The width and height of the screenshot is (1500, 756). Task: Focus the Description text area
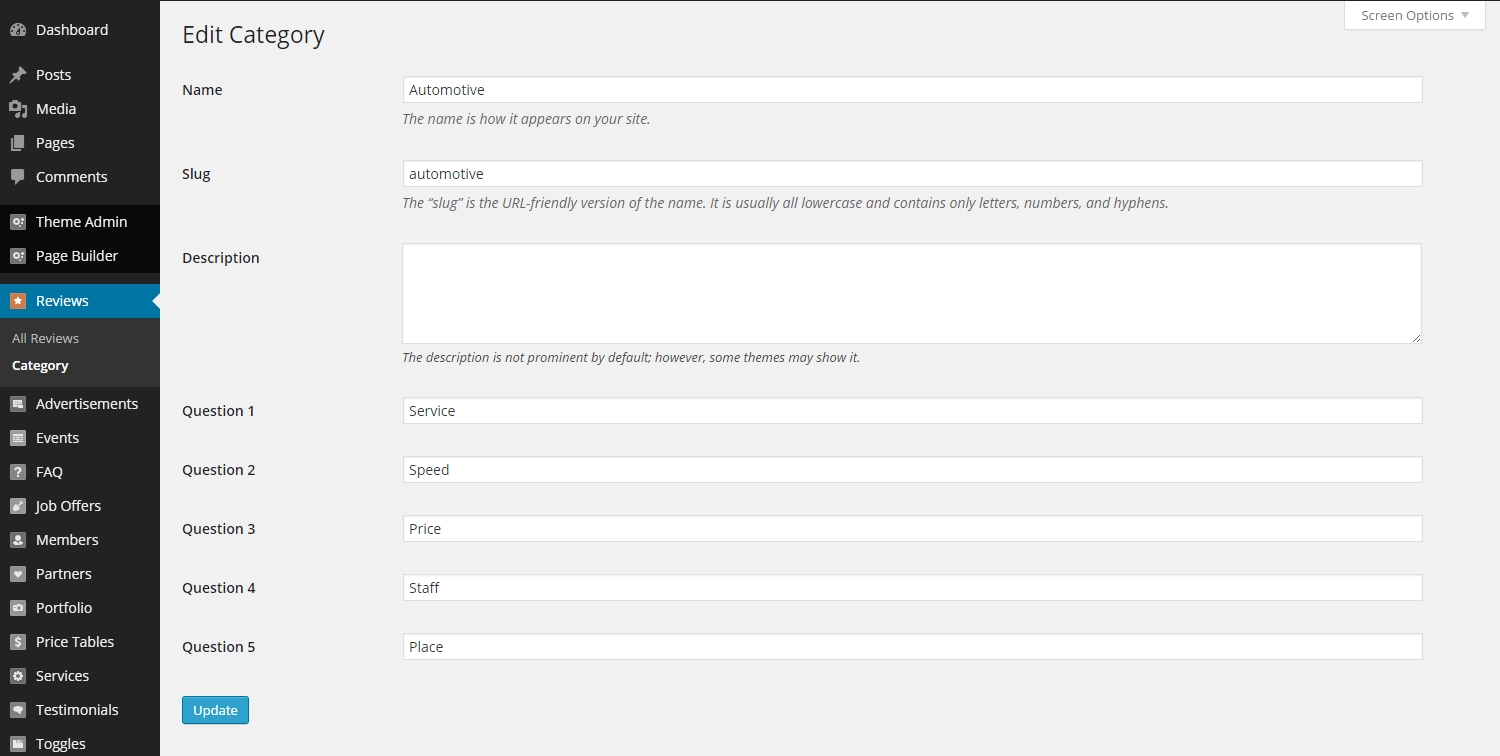tap(912, 294)
